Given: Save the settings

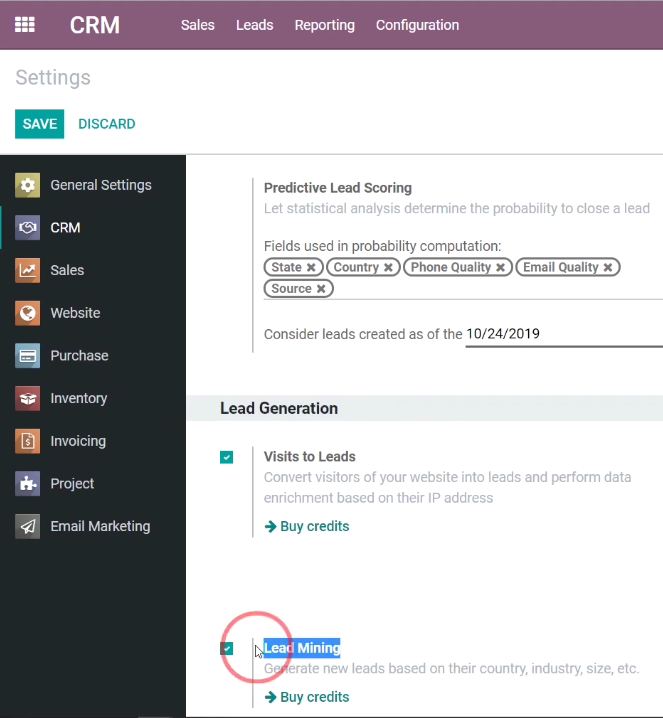Looking at the screenshot, I should pos(39,124).
